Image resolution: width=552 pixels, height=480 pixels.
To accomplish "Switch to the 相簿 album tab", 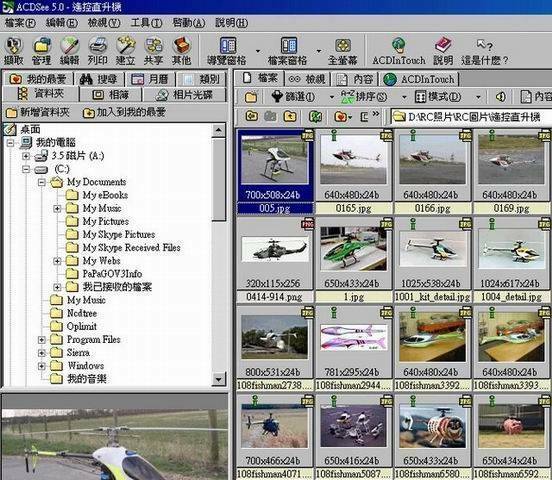I will 111,94.
